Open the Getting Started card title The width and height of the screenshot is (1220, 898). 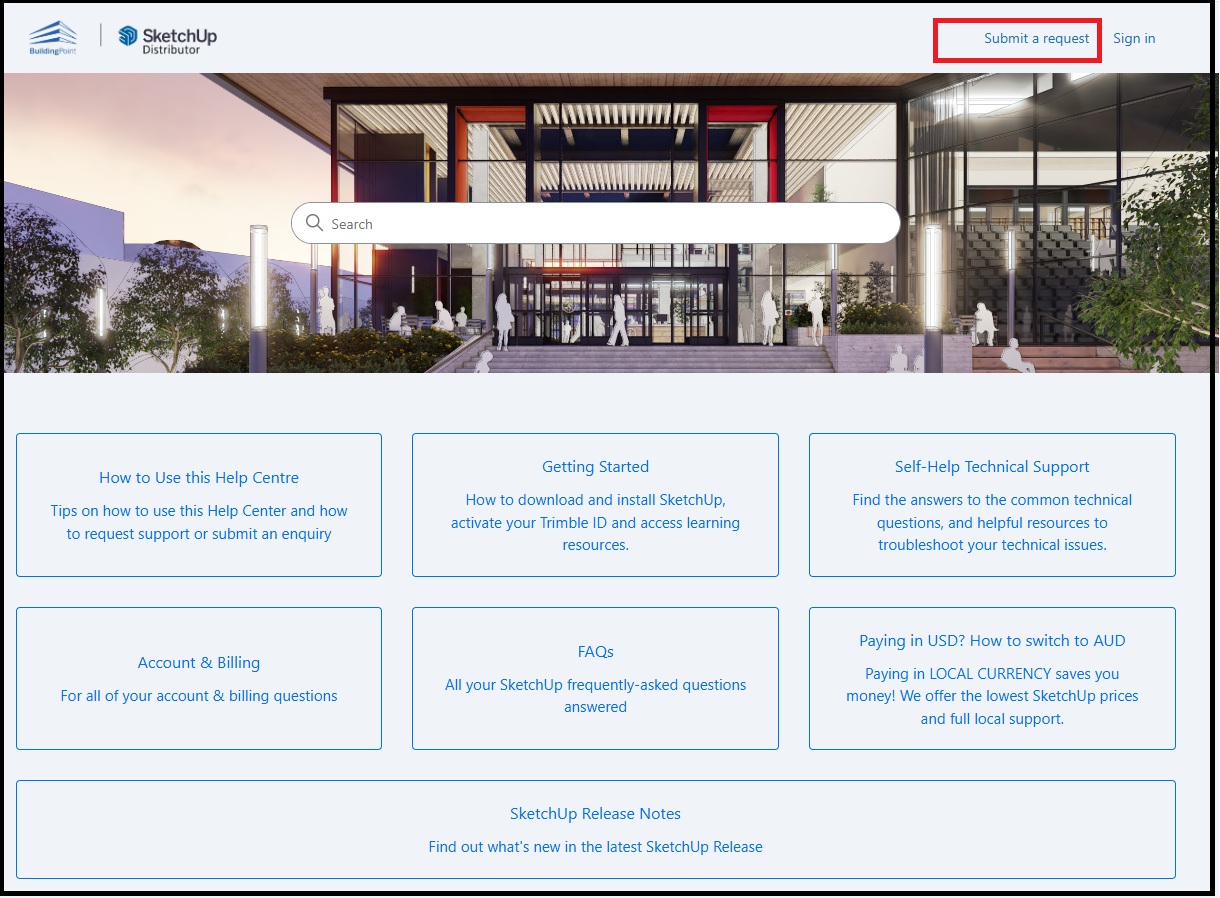(595, 467)
